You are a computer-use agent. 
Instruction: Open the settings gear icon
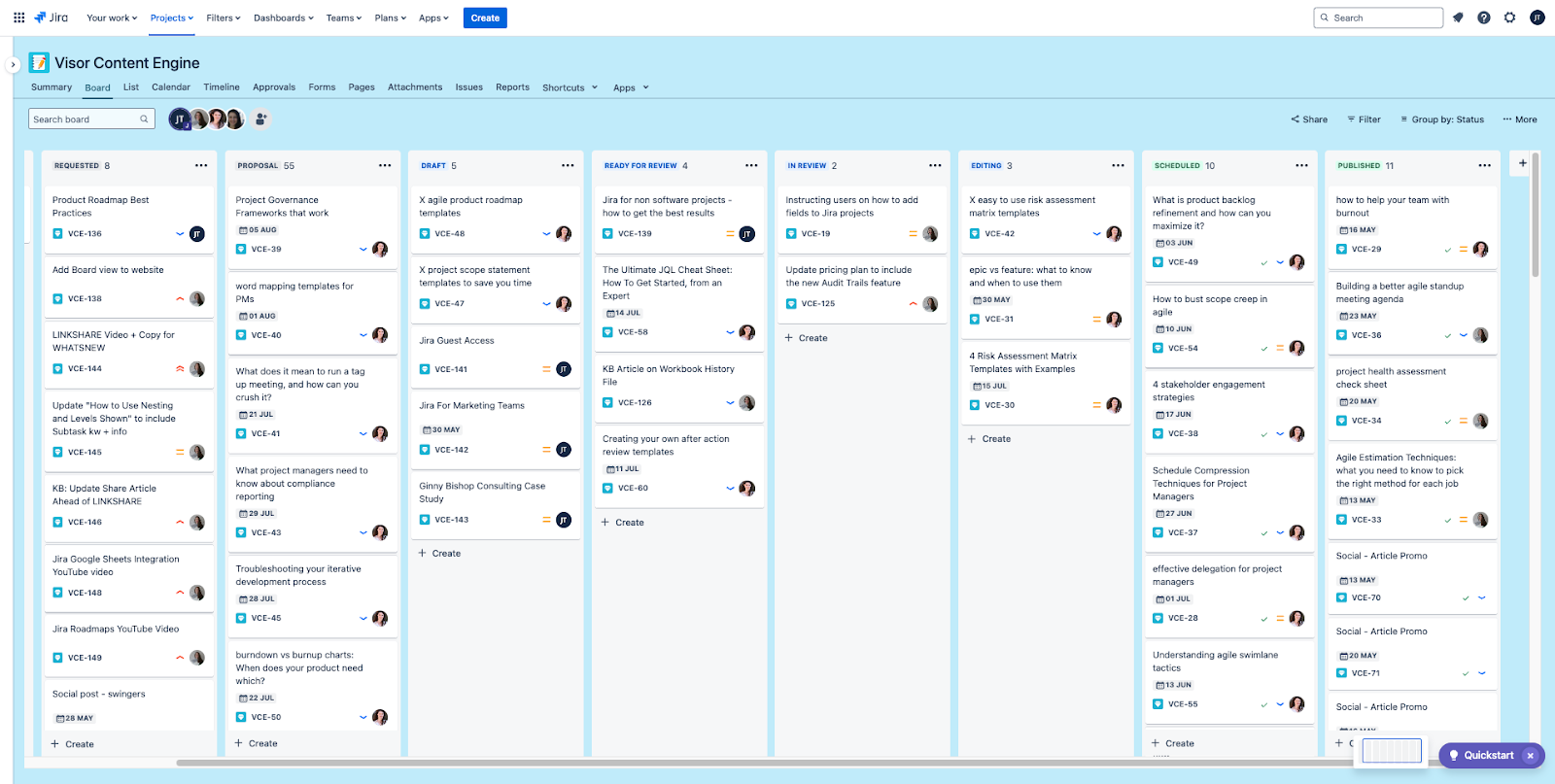tap(1510, 17)
